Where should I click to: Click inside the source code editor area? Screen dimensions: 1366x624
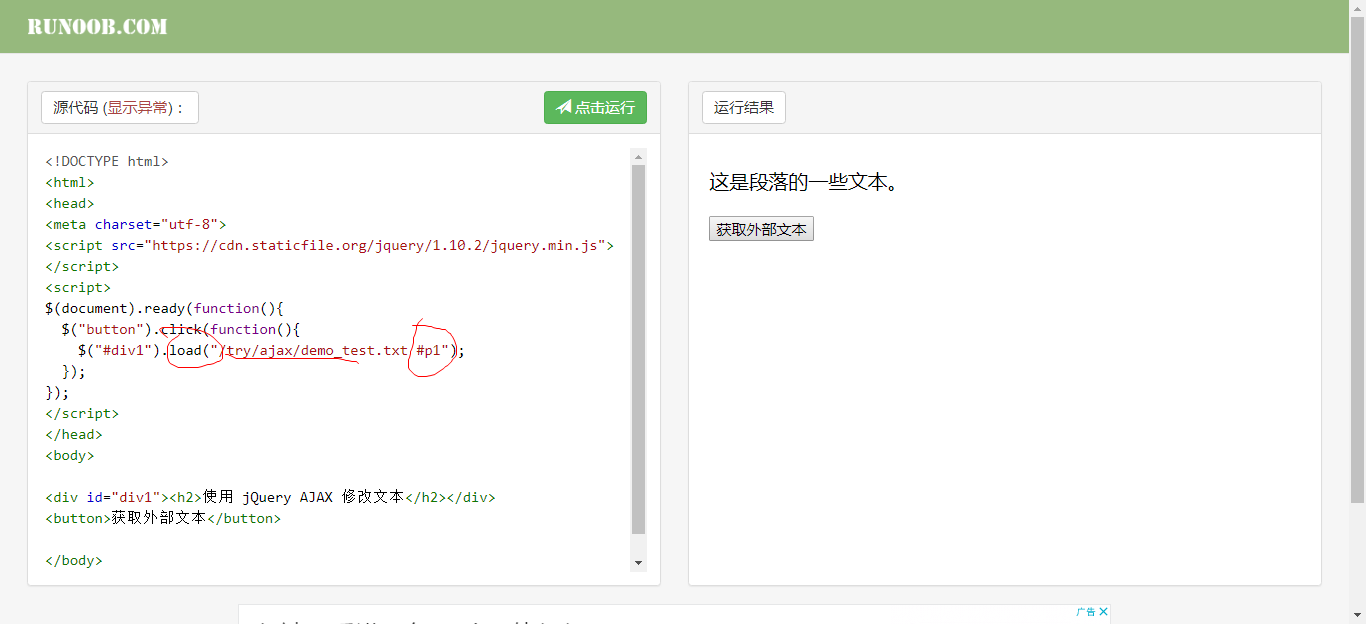coord(338,360)
